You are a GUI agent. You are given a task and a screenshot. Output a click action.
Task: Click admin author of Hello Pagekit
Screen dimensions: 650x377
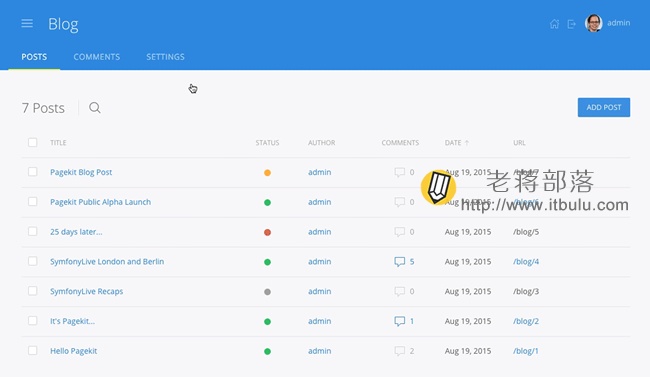click(x=319, y=351)
